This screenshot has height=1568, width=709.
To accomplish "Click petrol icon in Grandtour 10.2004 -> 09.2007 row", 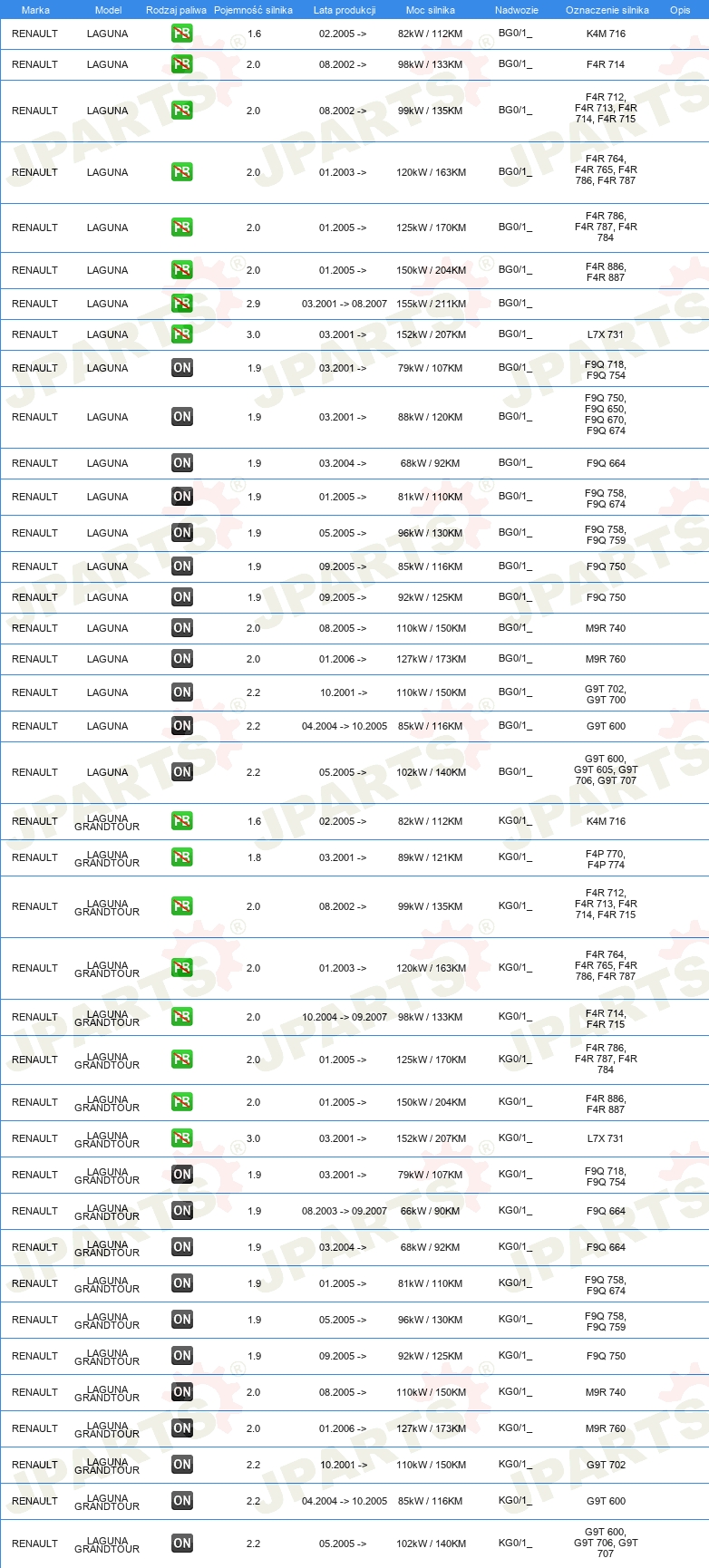I will tap(182, 1017).
